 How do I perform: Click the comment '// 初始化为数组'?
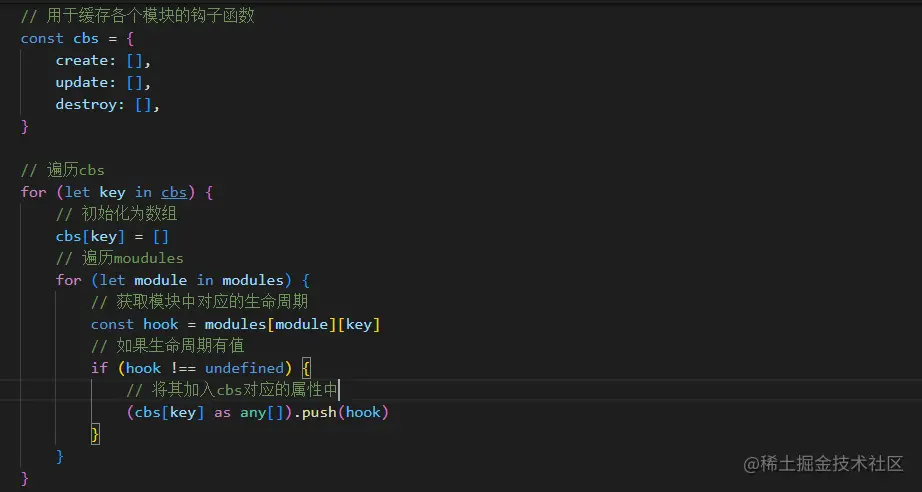(116, 214)
